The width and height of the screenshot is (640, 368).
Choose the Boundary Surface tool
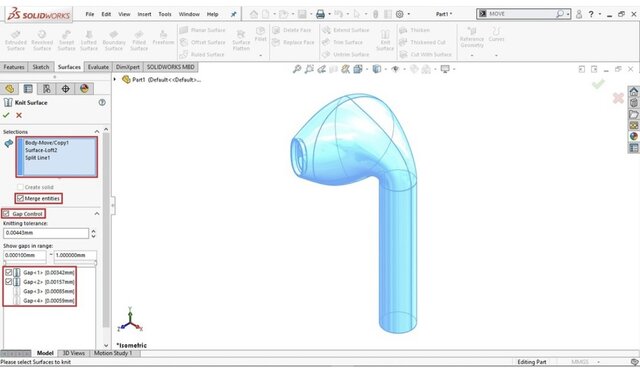pos(114,40)
